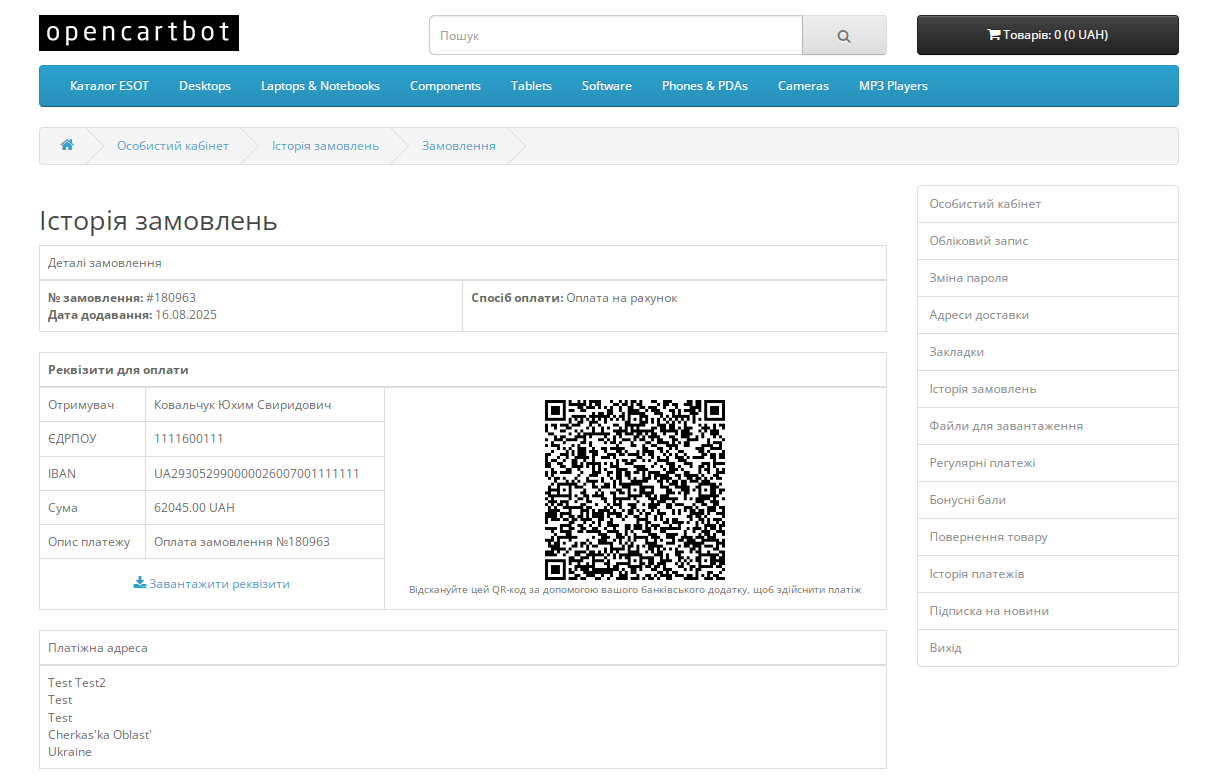This screenshot has width=1211, height=783.
Task: Click recipient name Ковальчук Юхим Свиридович
Action: pyautogui.click(x=243, y=405)
